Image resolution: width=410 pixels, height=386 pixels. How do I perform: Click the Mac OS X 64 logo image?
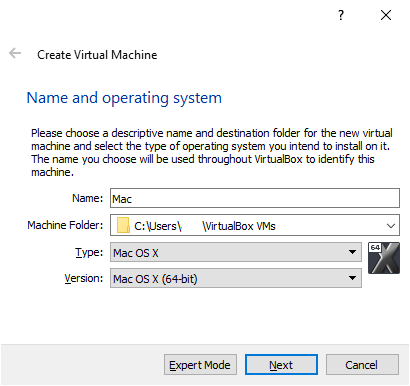tap(384, 258)
